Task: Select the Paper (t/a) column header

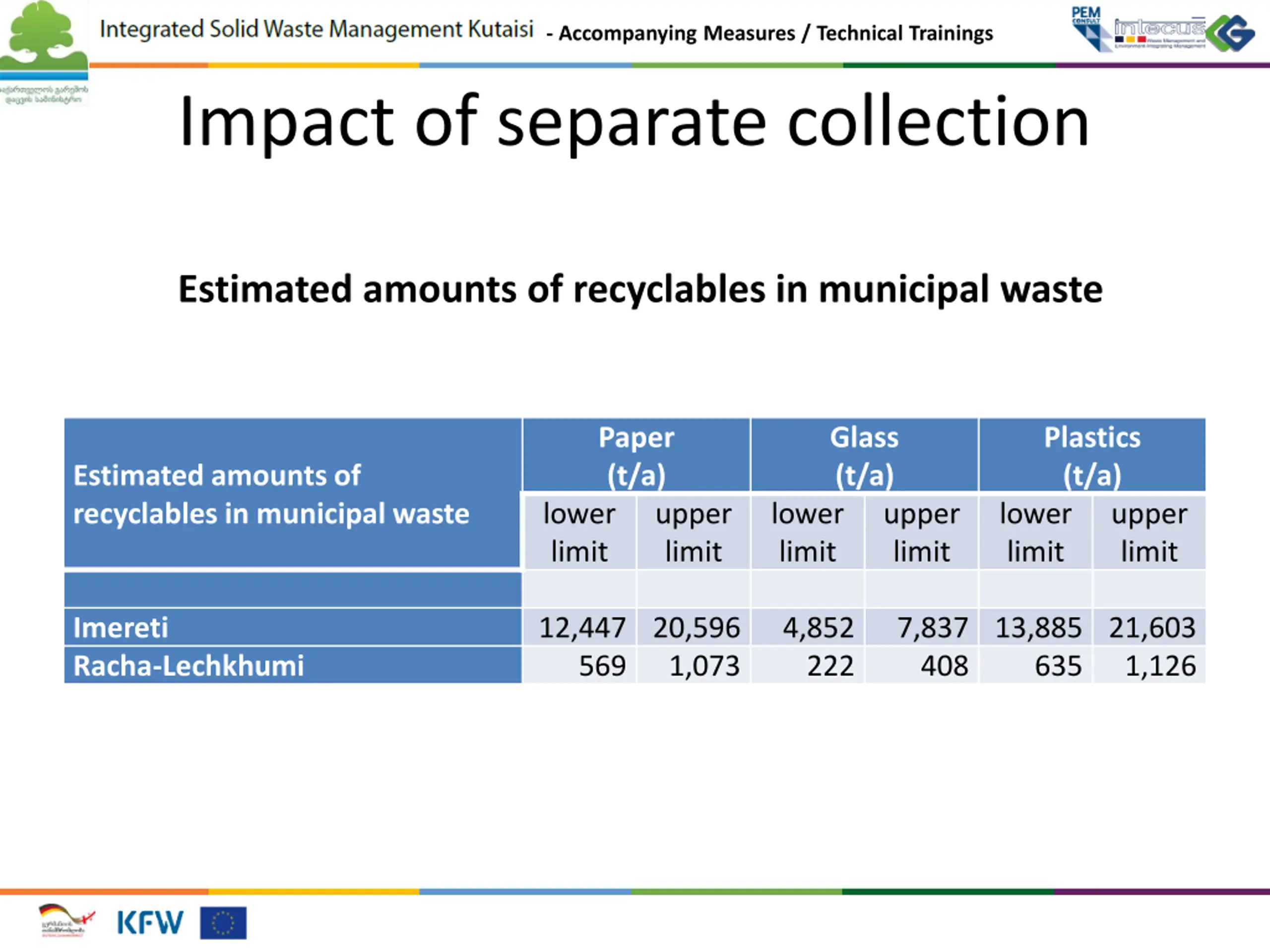Action: point(636,455)
